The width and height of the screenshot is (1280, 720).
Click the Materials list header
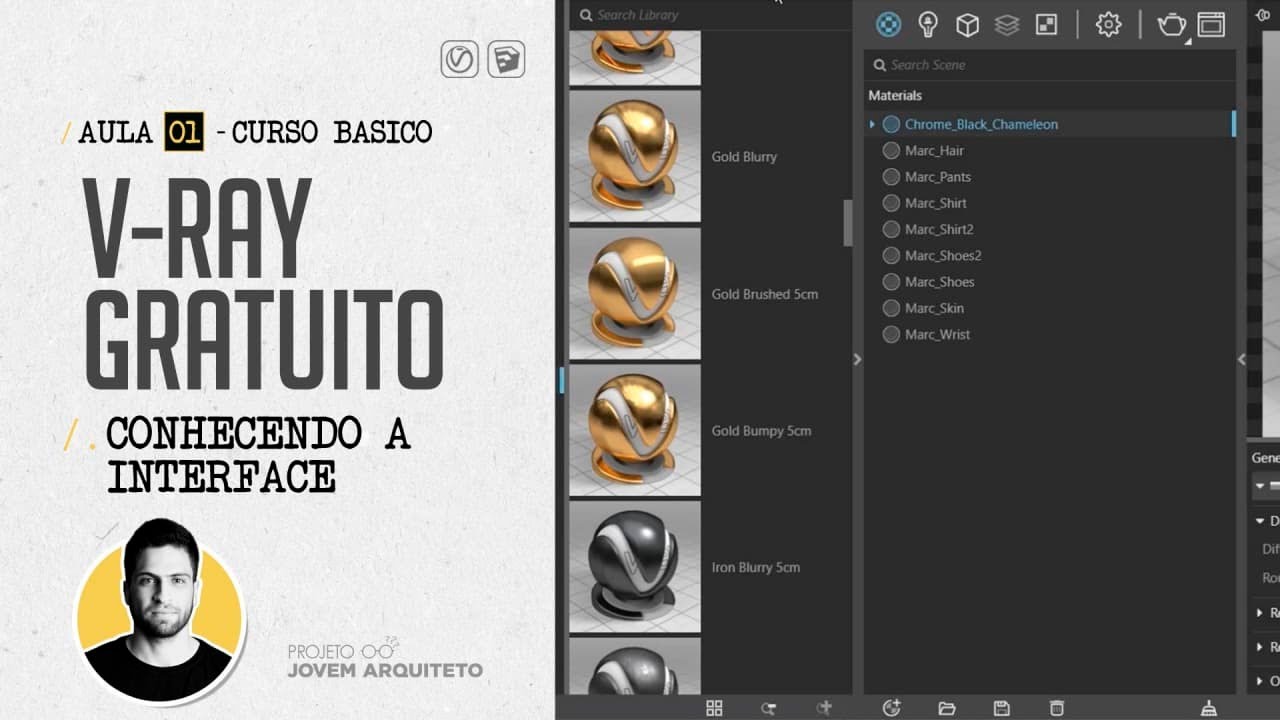(x=895, y=95)
